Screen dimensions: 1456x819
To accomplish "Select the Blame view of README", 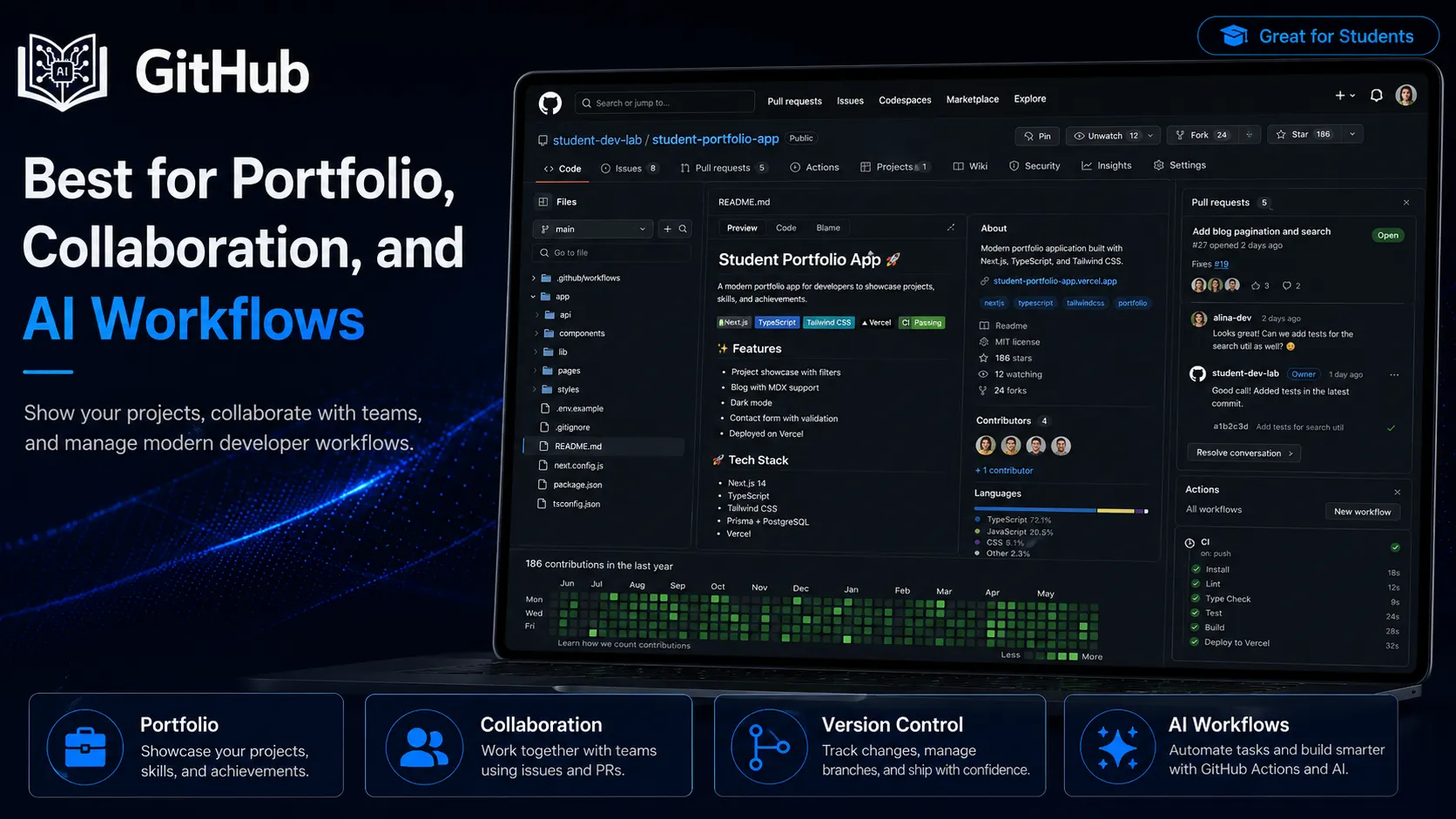I will (828, 228).
